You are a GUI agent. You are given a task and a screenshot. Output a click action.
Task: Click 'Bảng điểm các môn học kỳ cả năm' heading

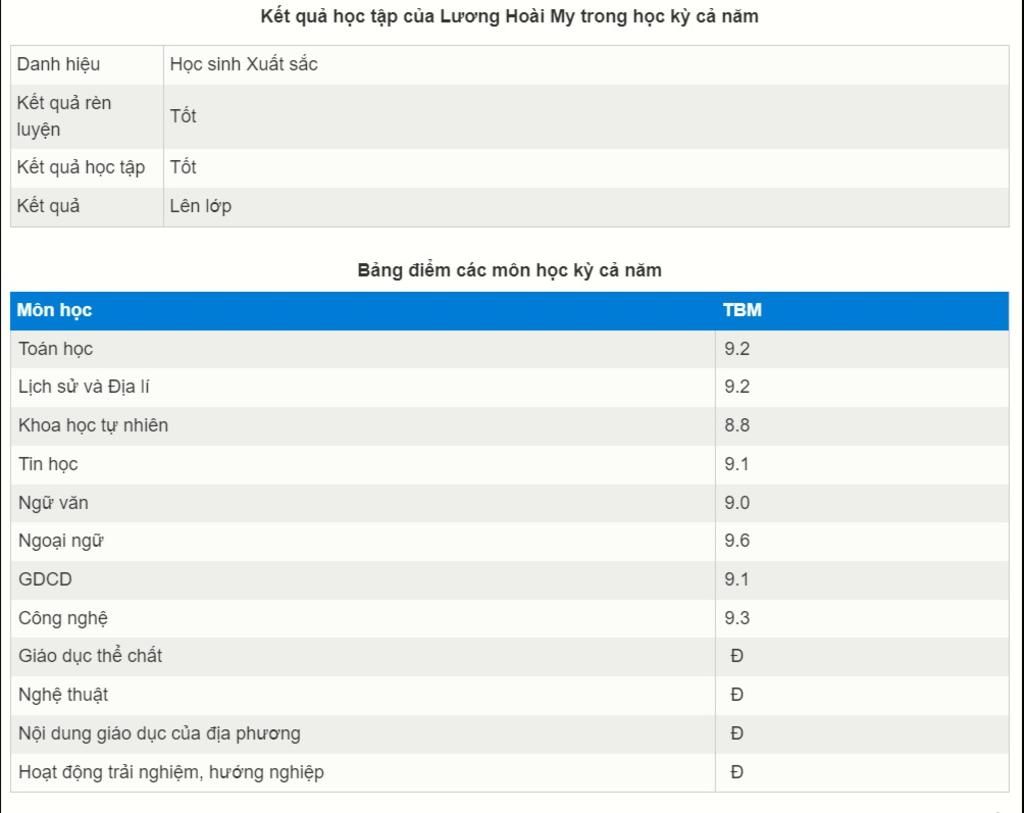509,270
